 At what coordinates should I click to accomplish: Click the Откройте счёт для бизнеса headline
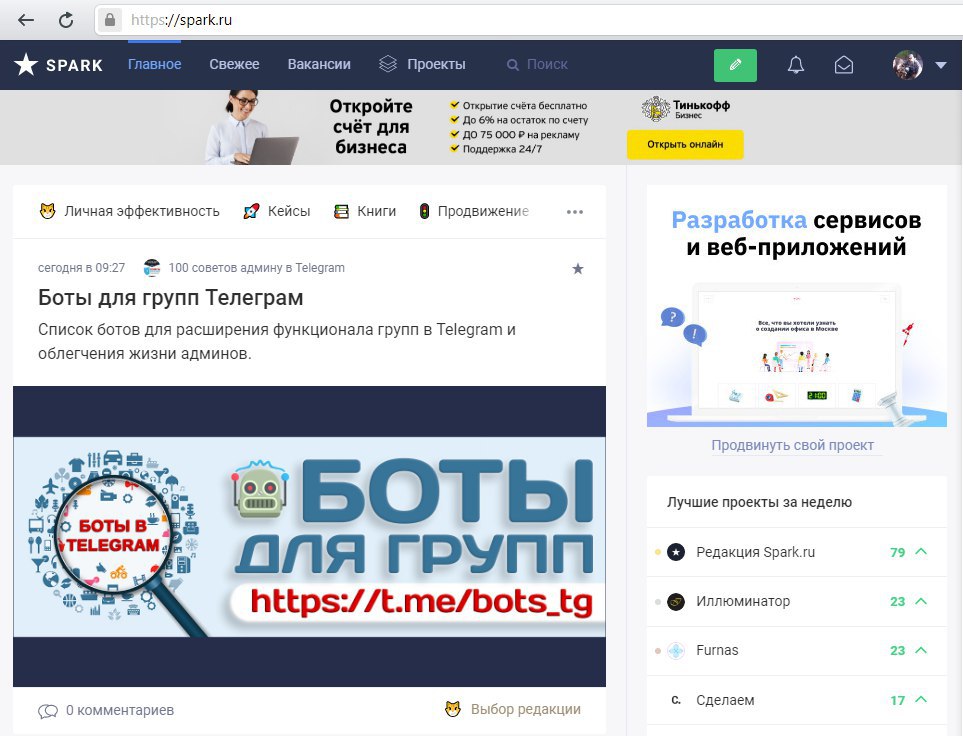(371, 127)
